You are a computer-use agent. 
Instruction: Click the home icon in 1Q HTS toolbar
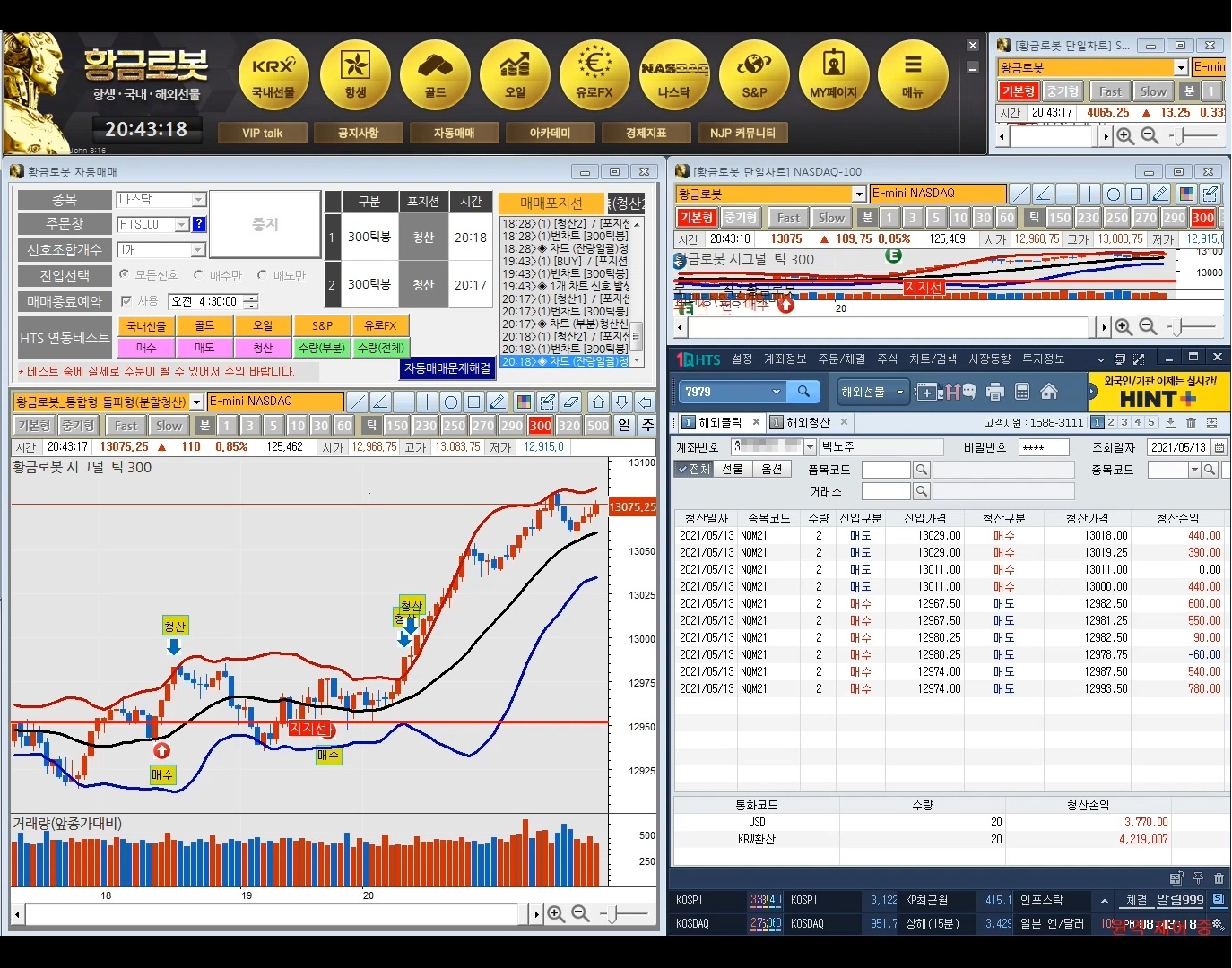click(x=1049, y=391)
